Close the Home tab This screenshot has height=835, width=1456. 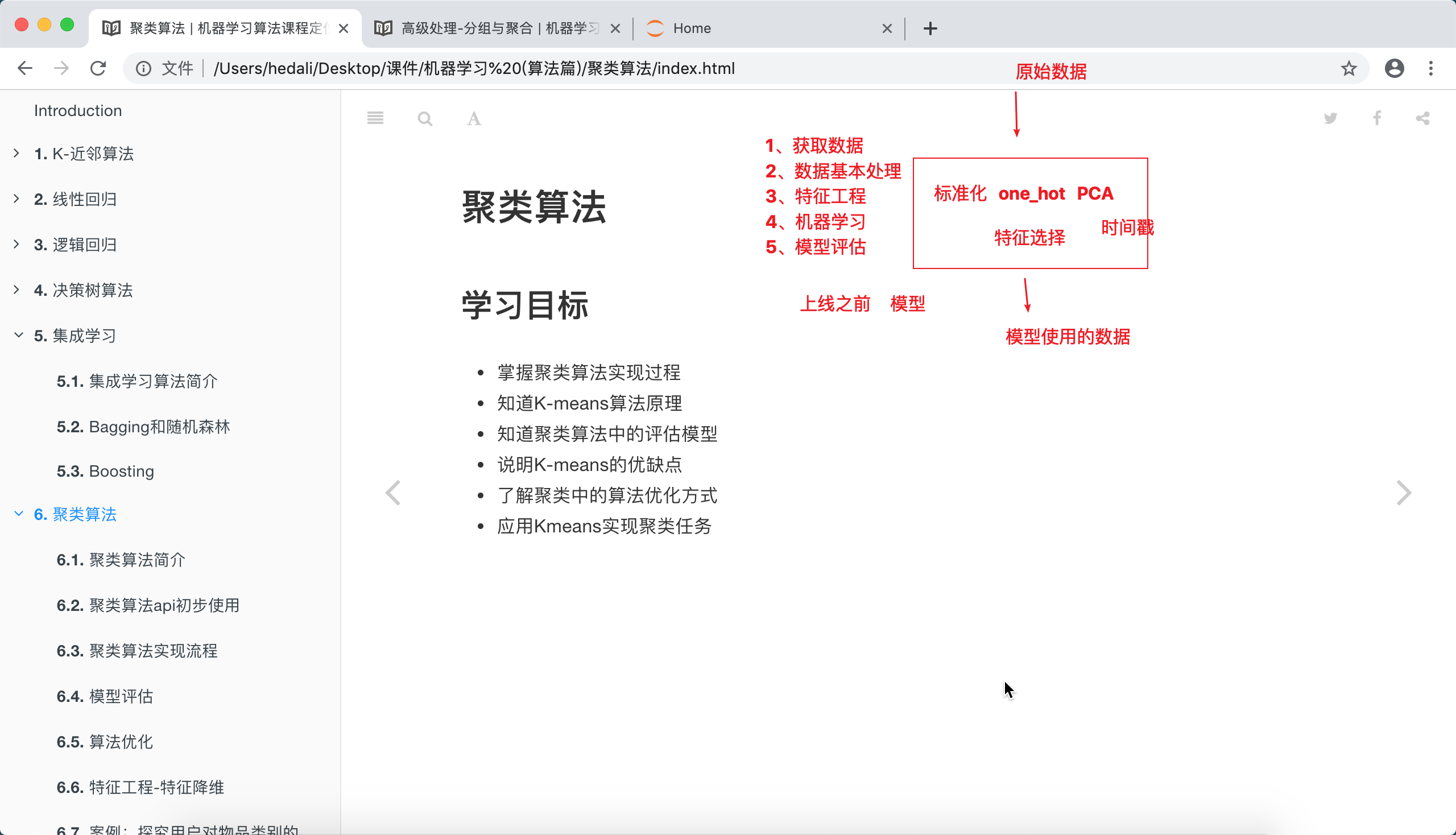[887, 28]
